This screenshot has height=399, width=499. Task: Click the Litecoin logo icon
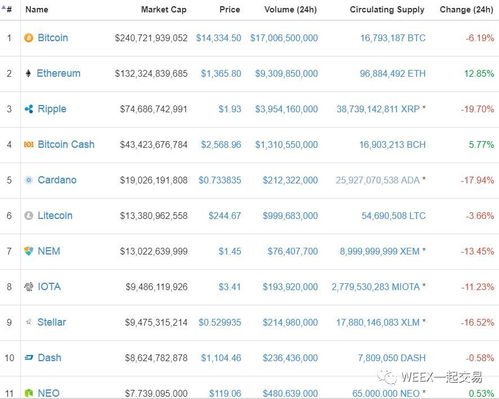pos(29,216)
